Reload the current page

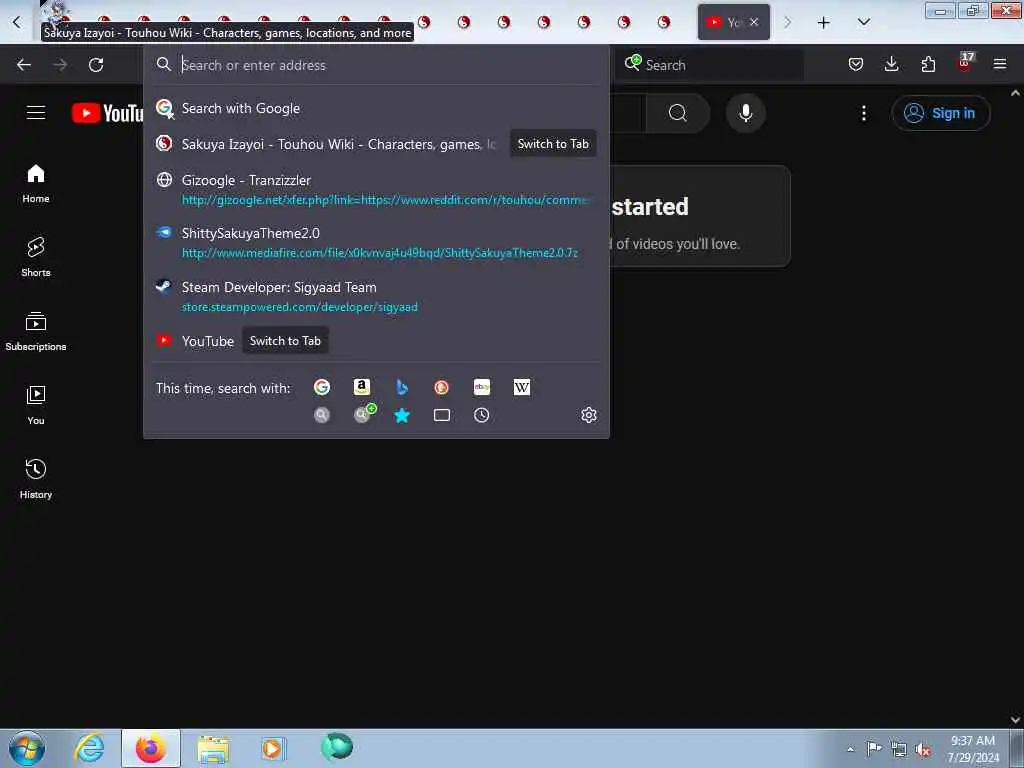96,65
